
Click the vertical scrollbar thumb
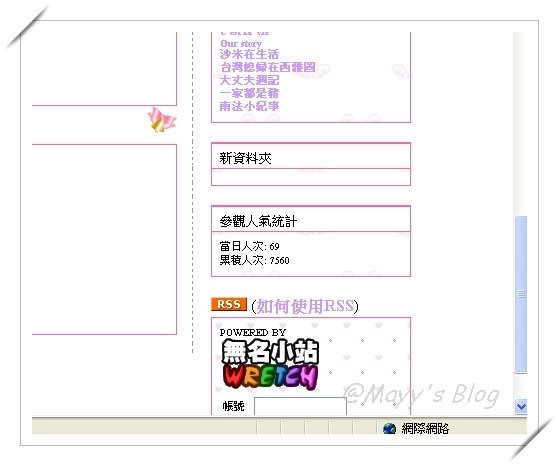(x=521, y=294)
